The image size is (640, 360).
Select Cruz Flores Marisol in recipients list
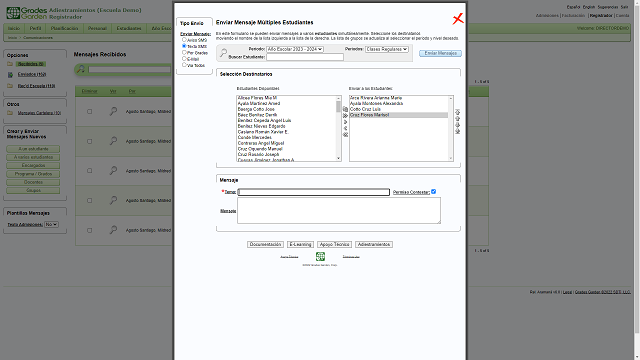[398, 115]
